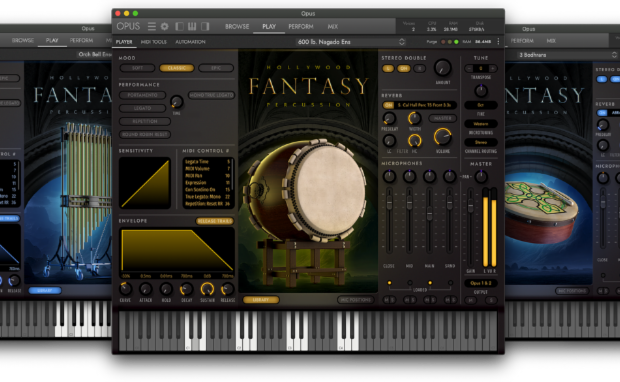This screenshot has width=620, height=382.
Task: Step instruments with the selector up/down arrows
Action: pyautogui.click(x=402, y=42)
